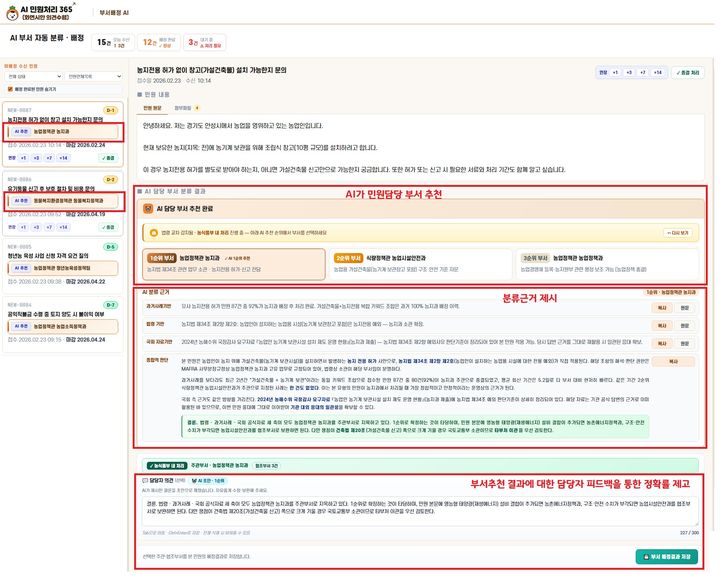
Task: Click the AI 추천 chip in the NEW-0084 card
Action: tap(21, 326)
